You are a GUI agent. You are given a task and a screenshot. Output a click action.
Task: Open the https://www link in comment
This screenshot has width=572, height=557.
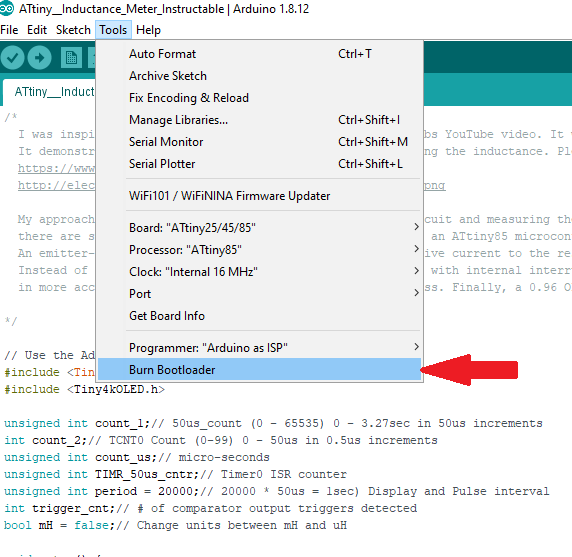point(57,168)
